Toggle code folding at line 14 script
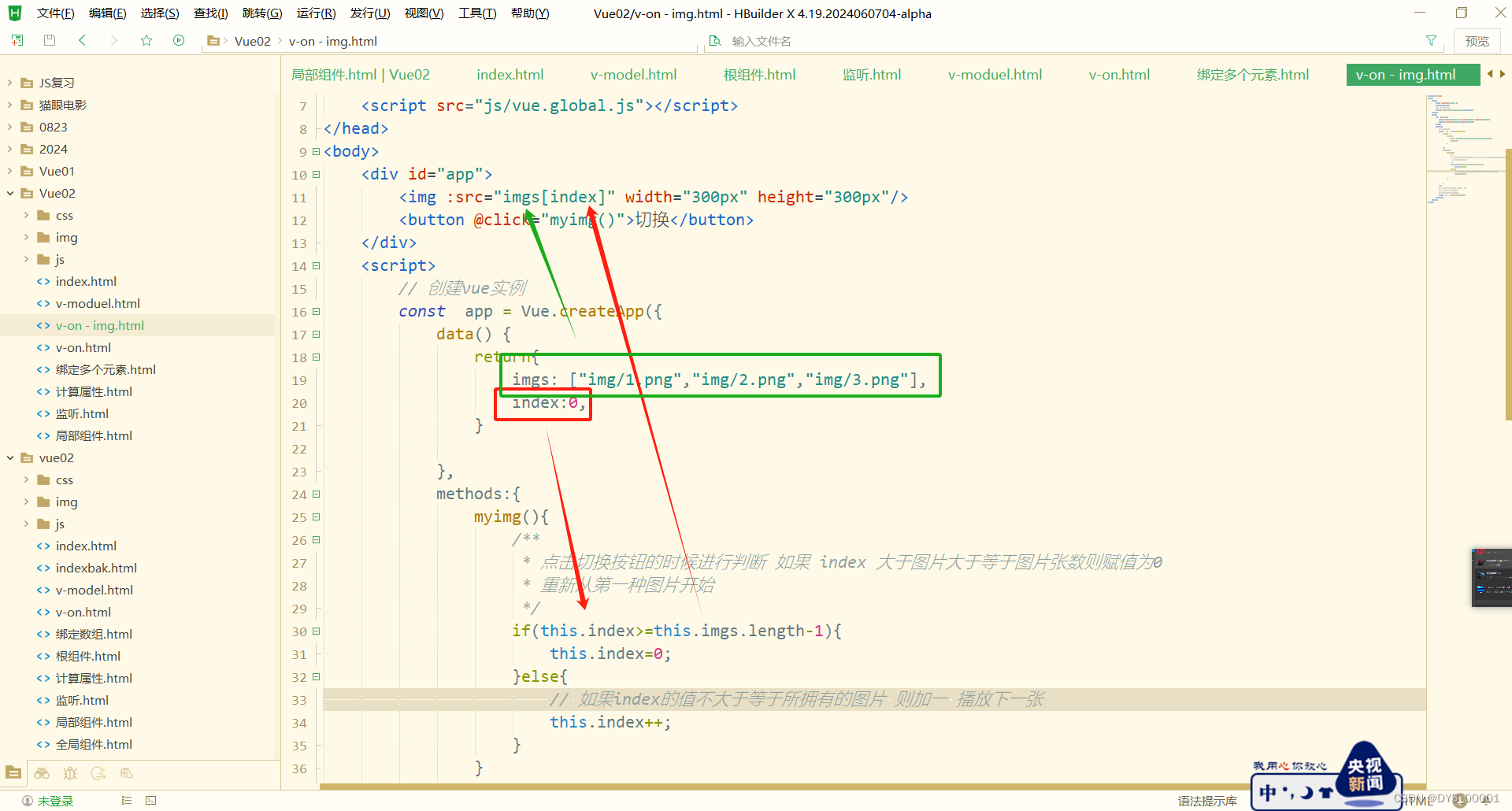1512x811 pixels. tap(317, 265)
